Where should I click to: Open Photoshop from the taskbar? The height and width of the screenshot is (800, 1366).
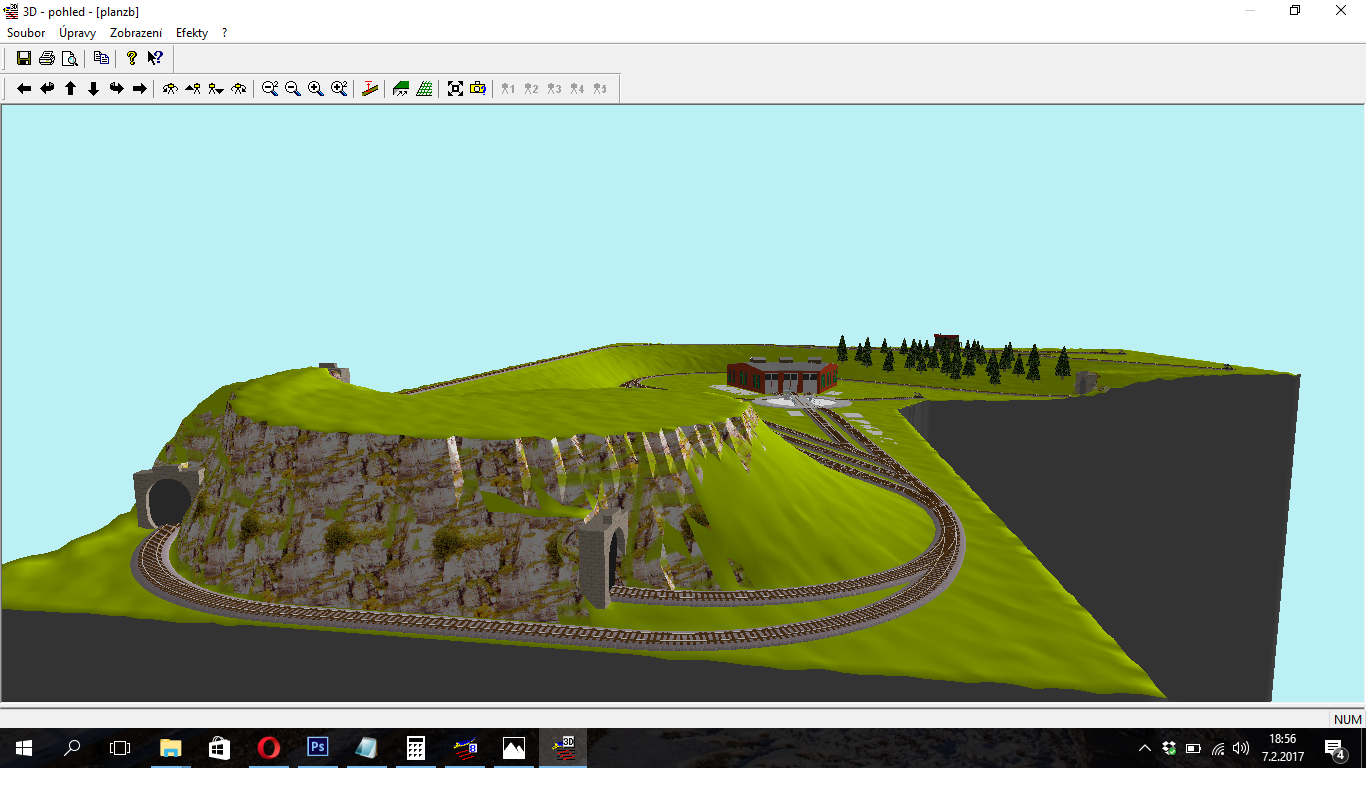318,747
